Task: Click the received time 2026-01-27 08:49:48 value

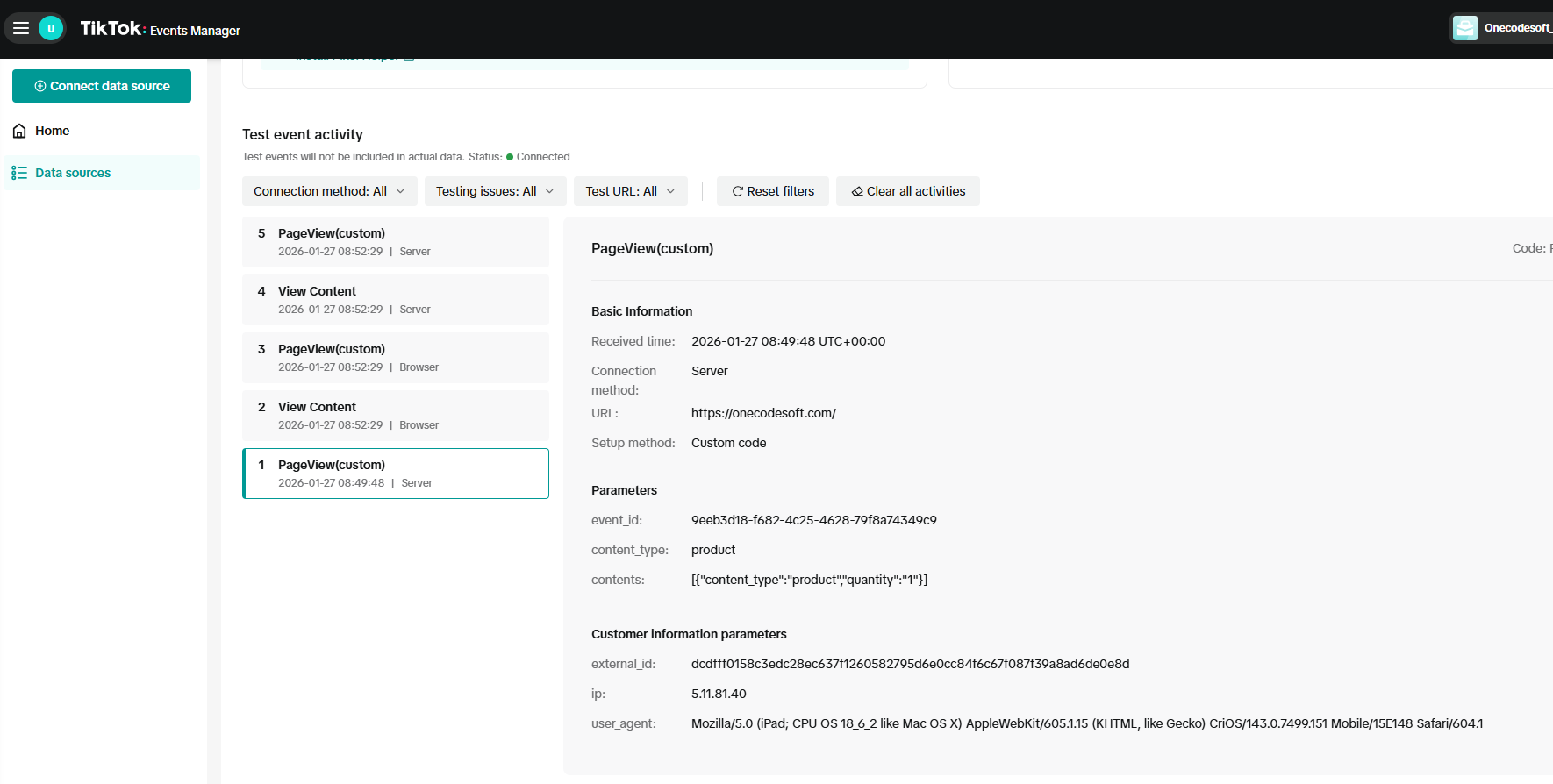Action: 788,341
